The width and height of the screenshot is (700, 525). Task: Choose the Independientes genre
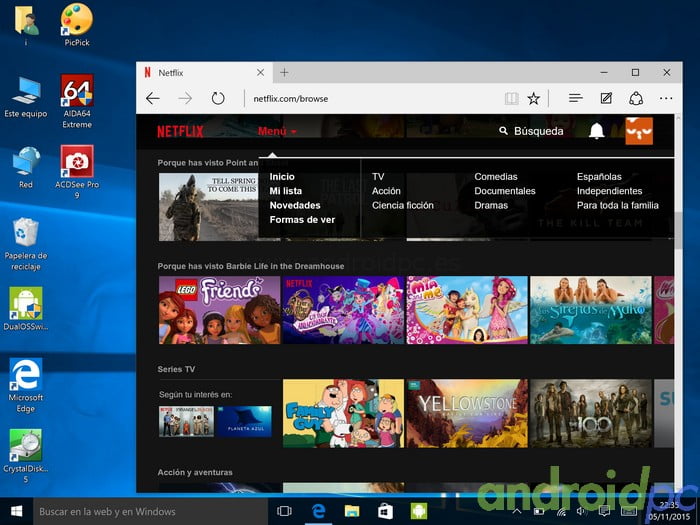tap(609, 191)
